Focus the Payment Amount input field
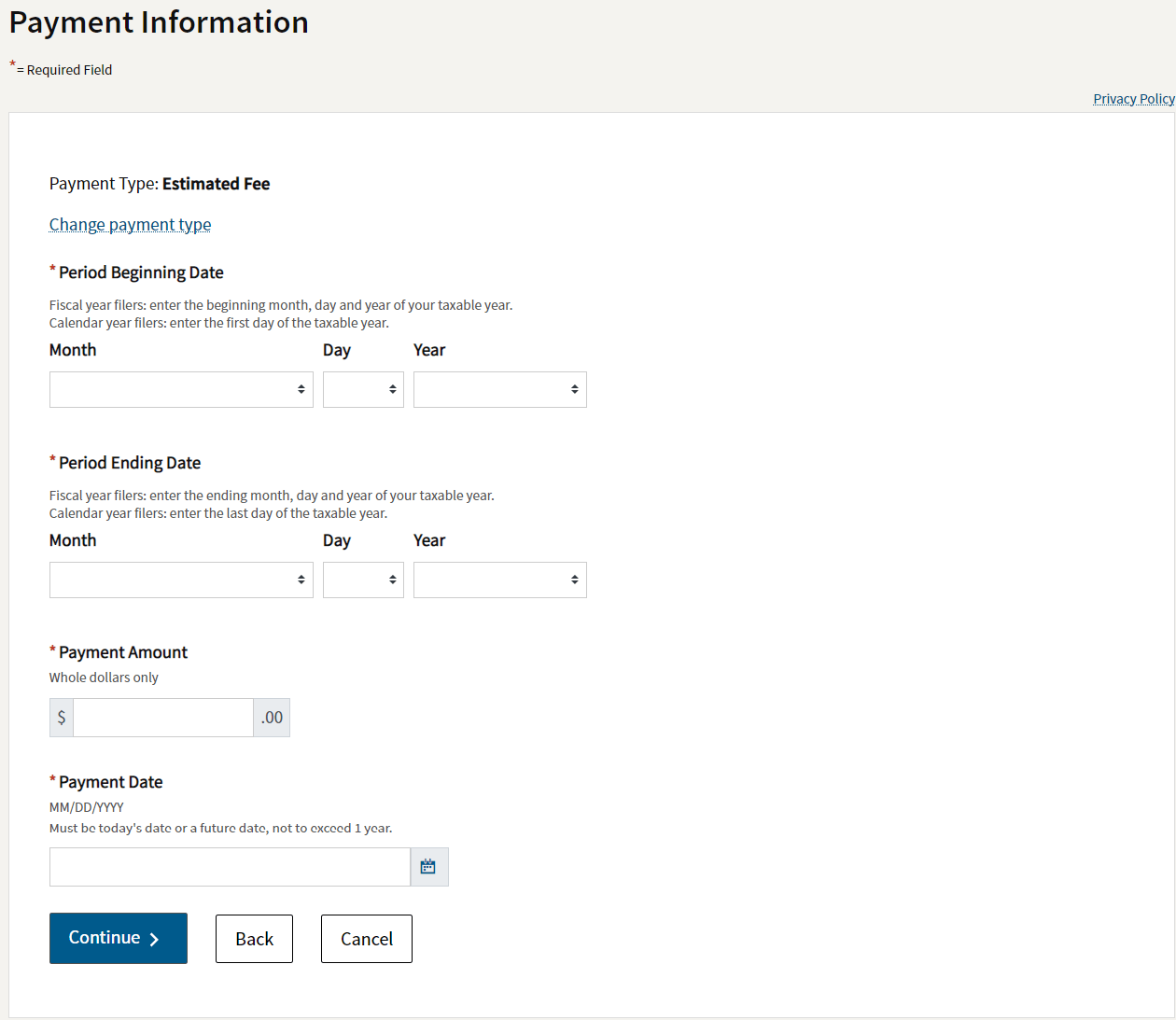Viewport: 1176px width, 1020px height. 163,718
